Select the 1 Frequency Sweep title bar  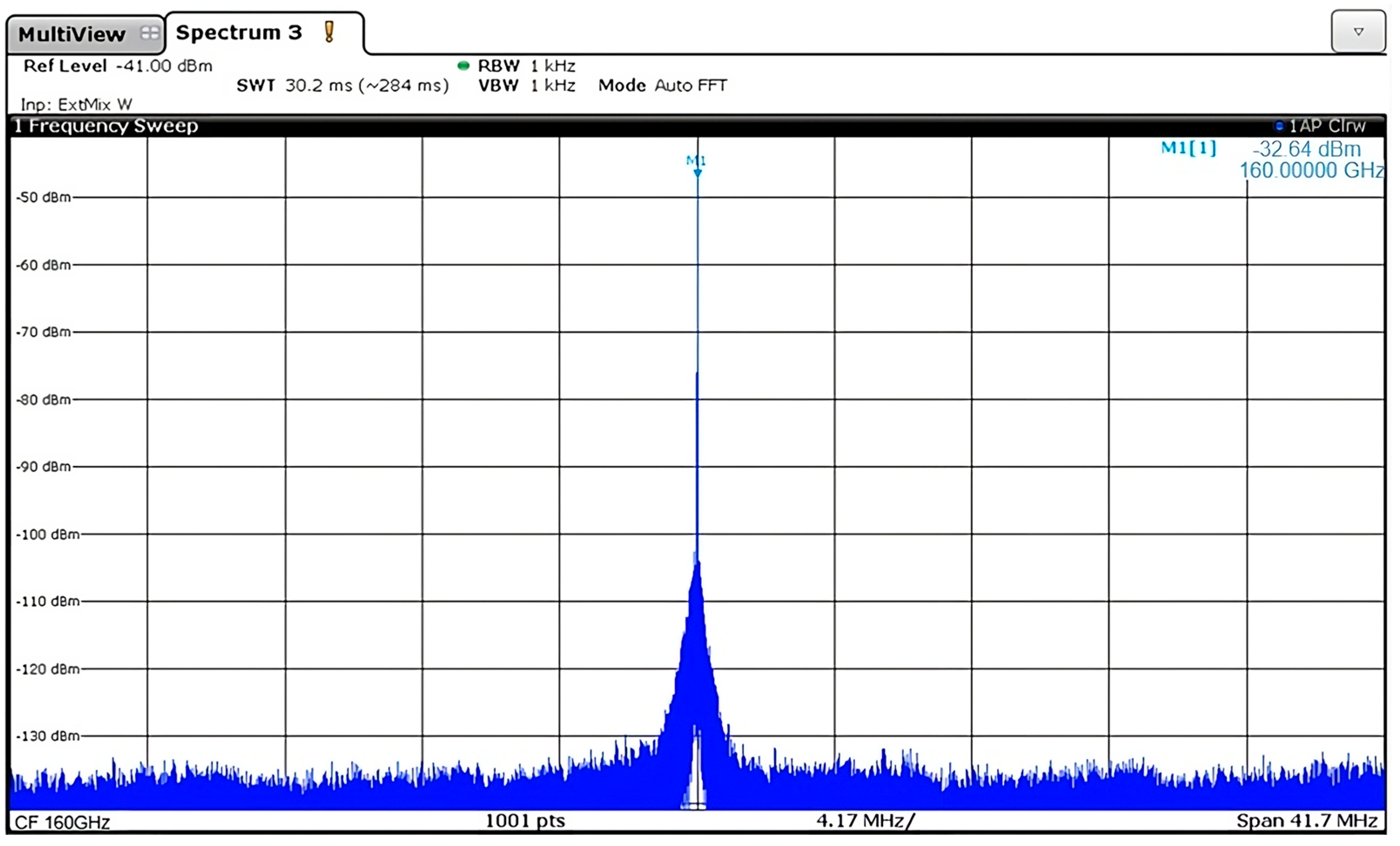click(106, 125)
